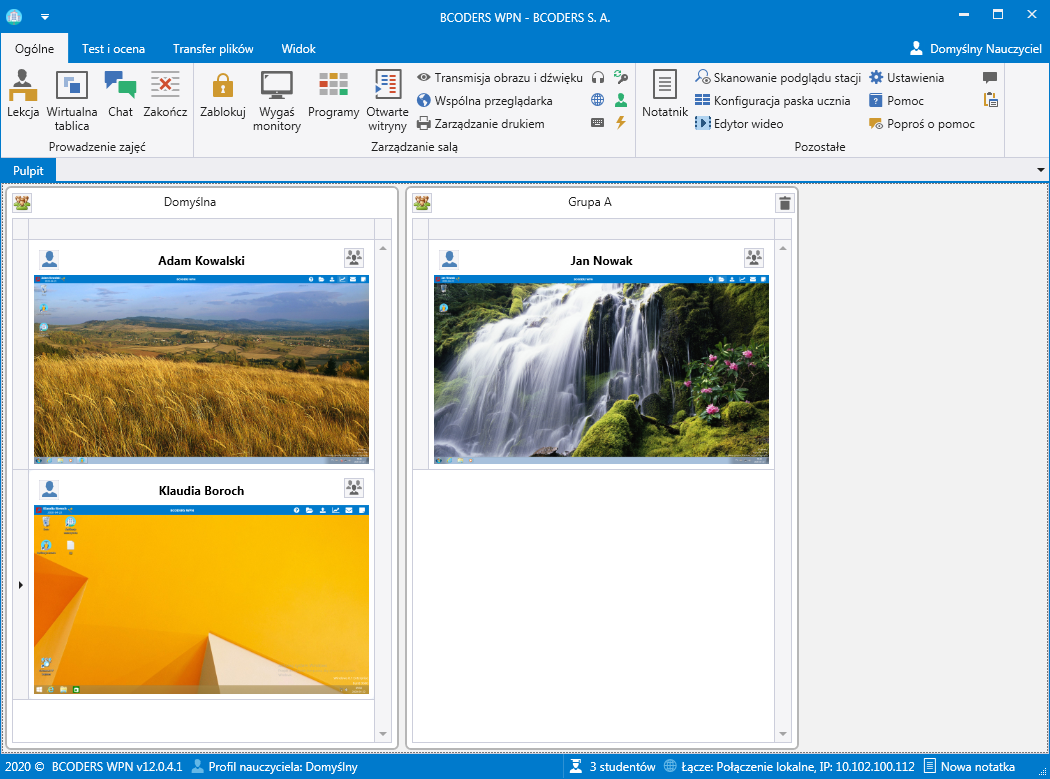Open Ustawienia settings

pos(907,78)
